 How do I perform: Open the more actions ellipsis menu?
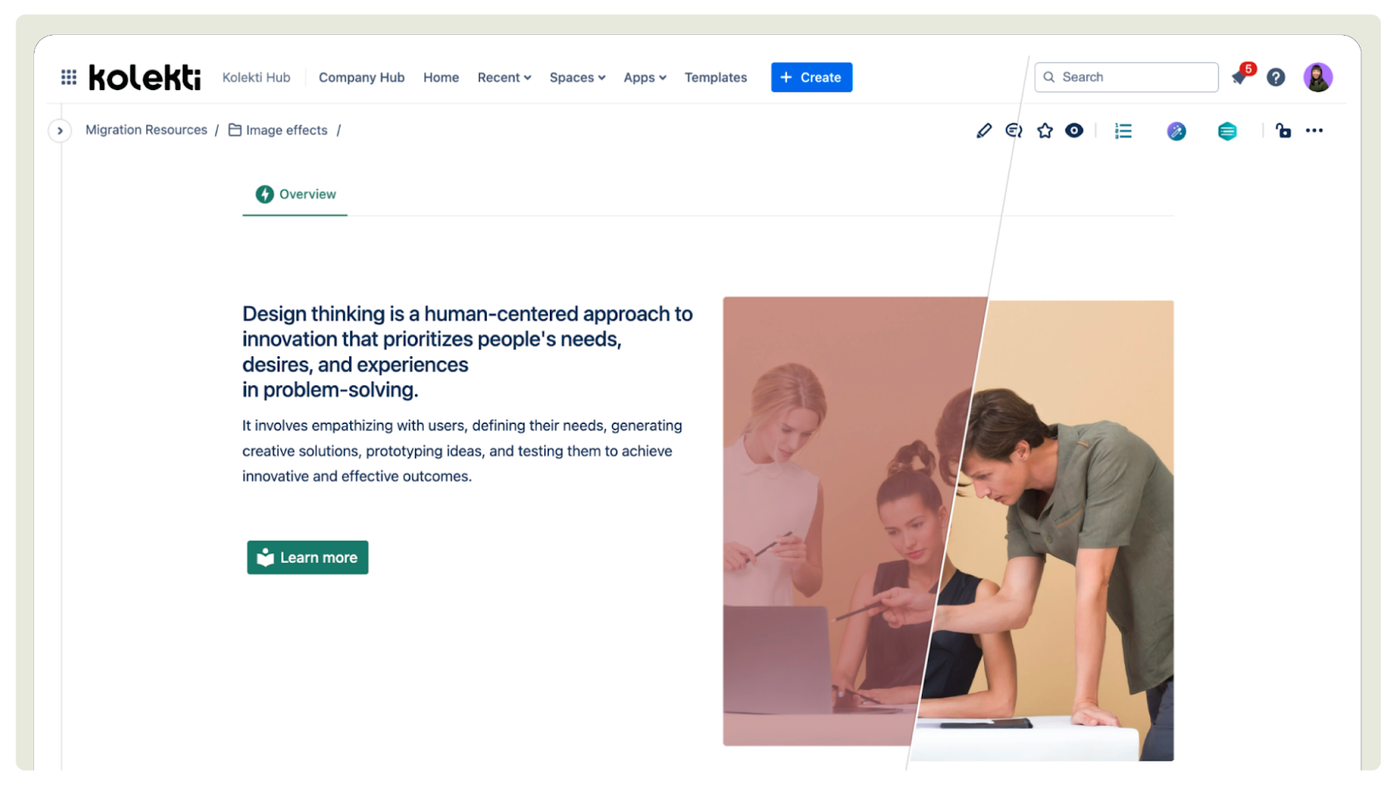(1314, 130)
